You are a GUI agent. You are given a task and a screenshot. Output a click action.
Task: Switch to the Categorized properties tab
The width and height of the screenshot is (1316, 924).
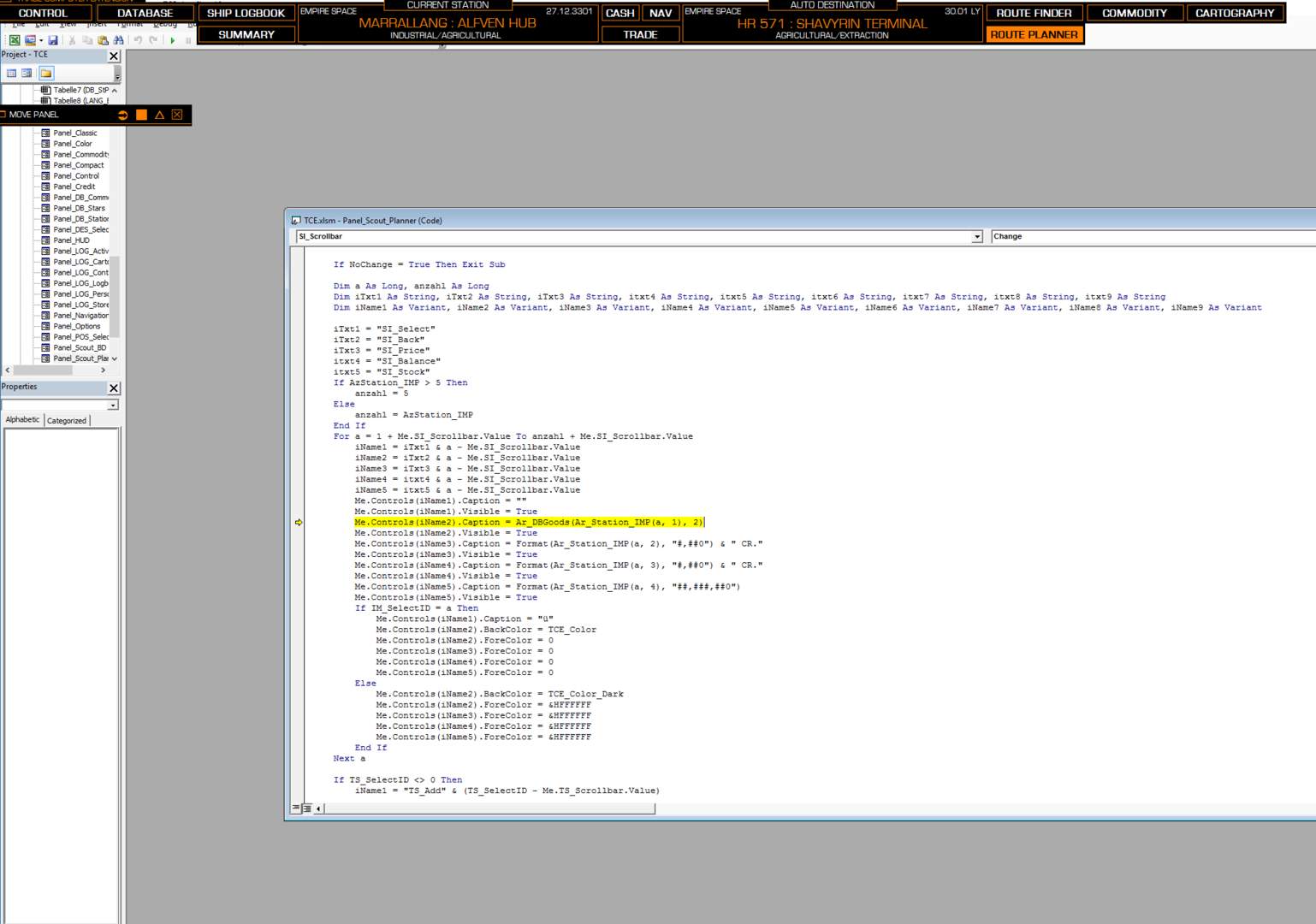(67, 420)
